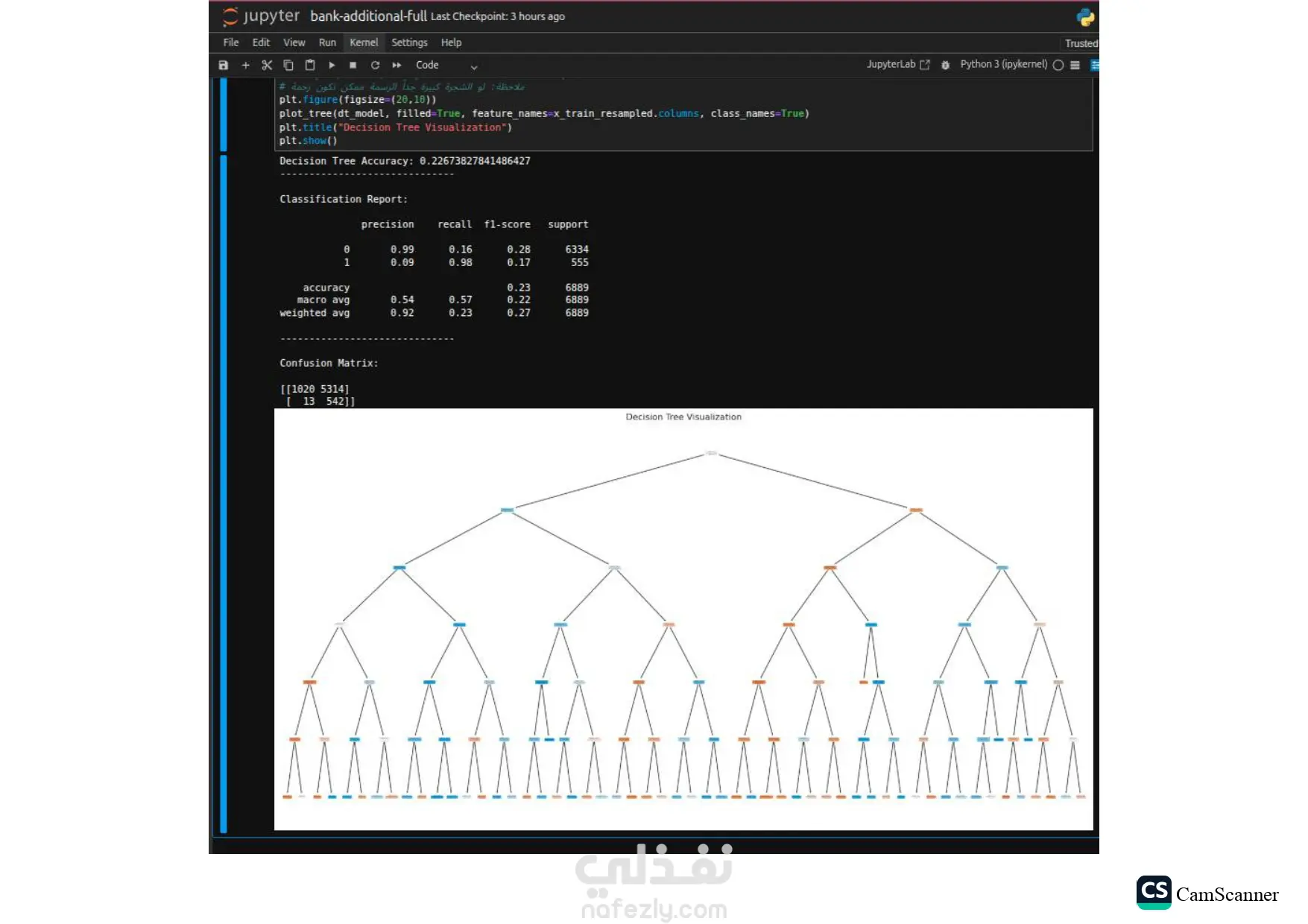Run the selected cell
Image resolution: width=1308 pixels, height=924 pixels.
coord(332,66)
